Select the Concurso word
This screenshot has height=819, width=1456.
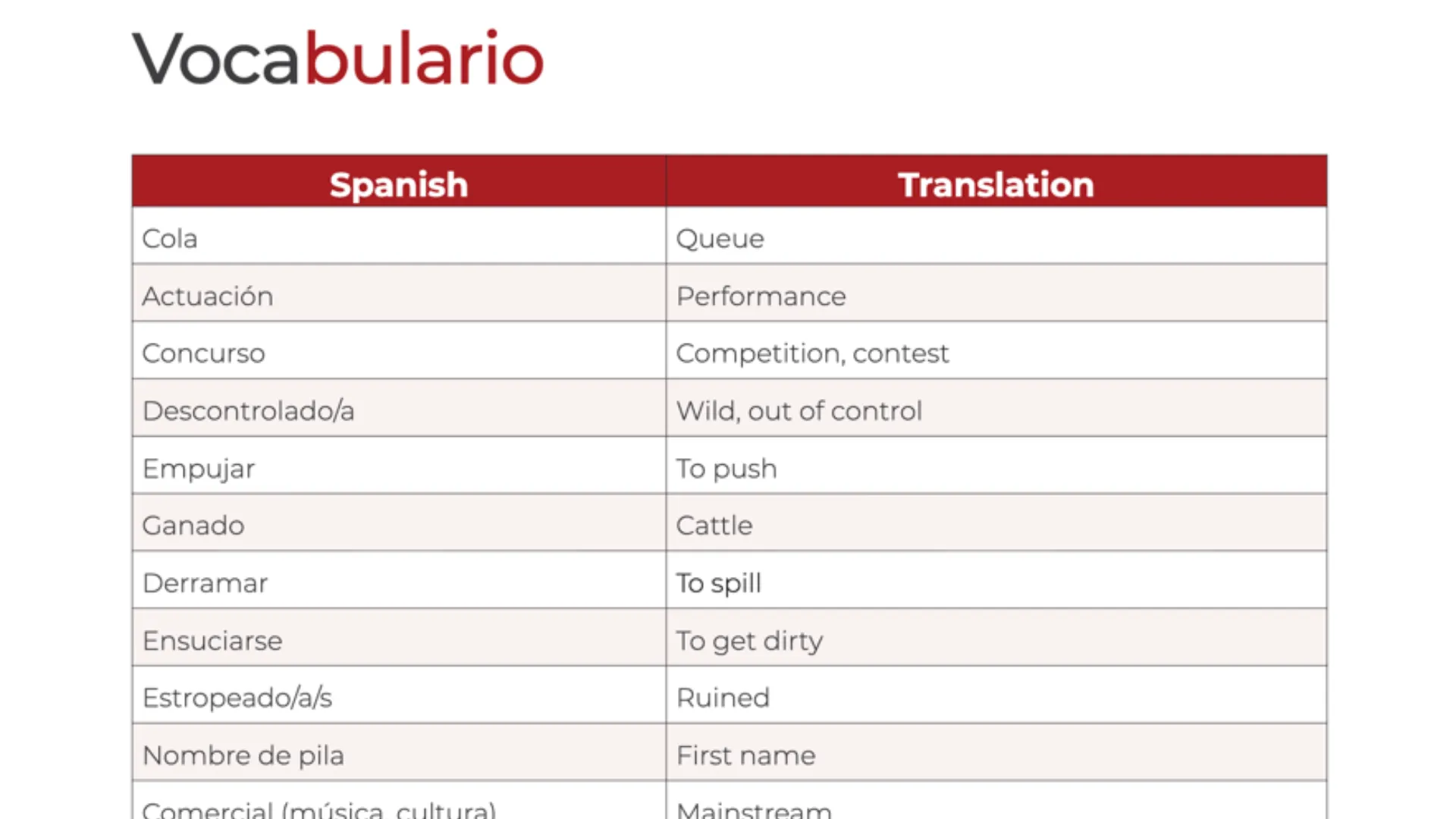click(x=203, y=353)
